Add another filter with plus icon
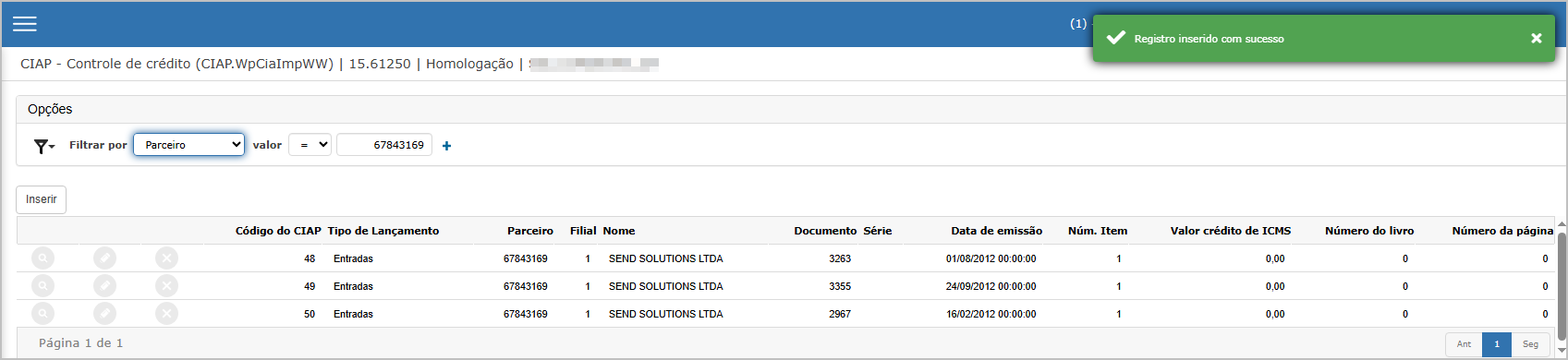Viewport: 1568px width, 360px height. pyautogui.click(x=446, y=146)
